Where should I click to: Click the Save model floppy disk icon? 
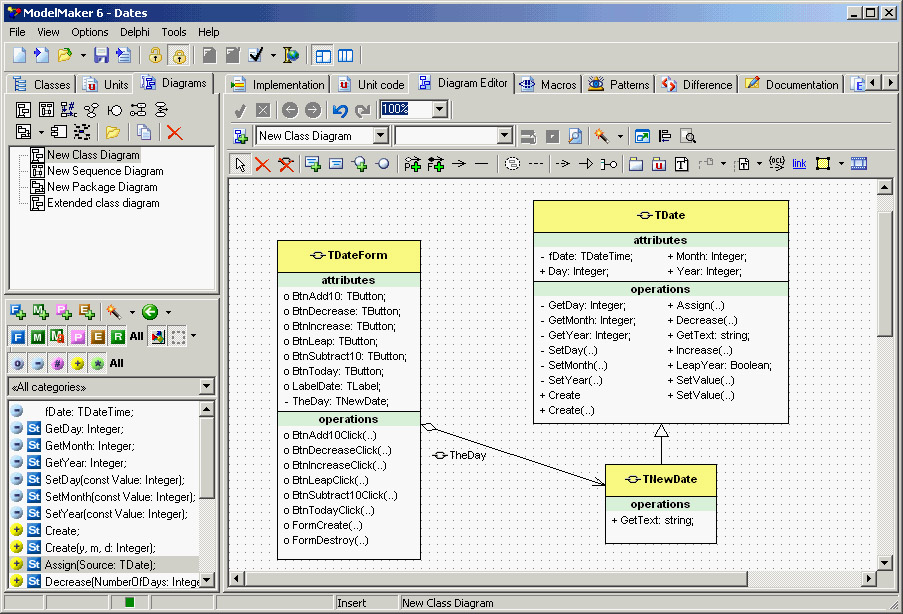click(103, 55)
